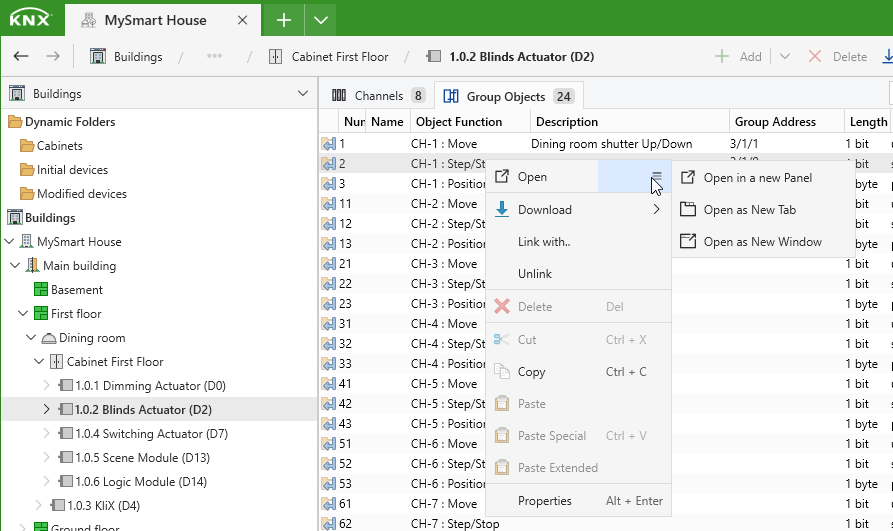Click the breadcrumb ellipsis
Image resolution: width=893 pixels, height=531 pixels.
pyautogui.click(x=215, y=56)
